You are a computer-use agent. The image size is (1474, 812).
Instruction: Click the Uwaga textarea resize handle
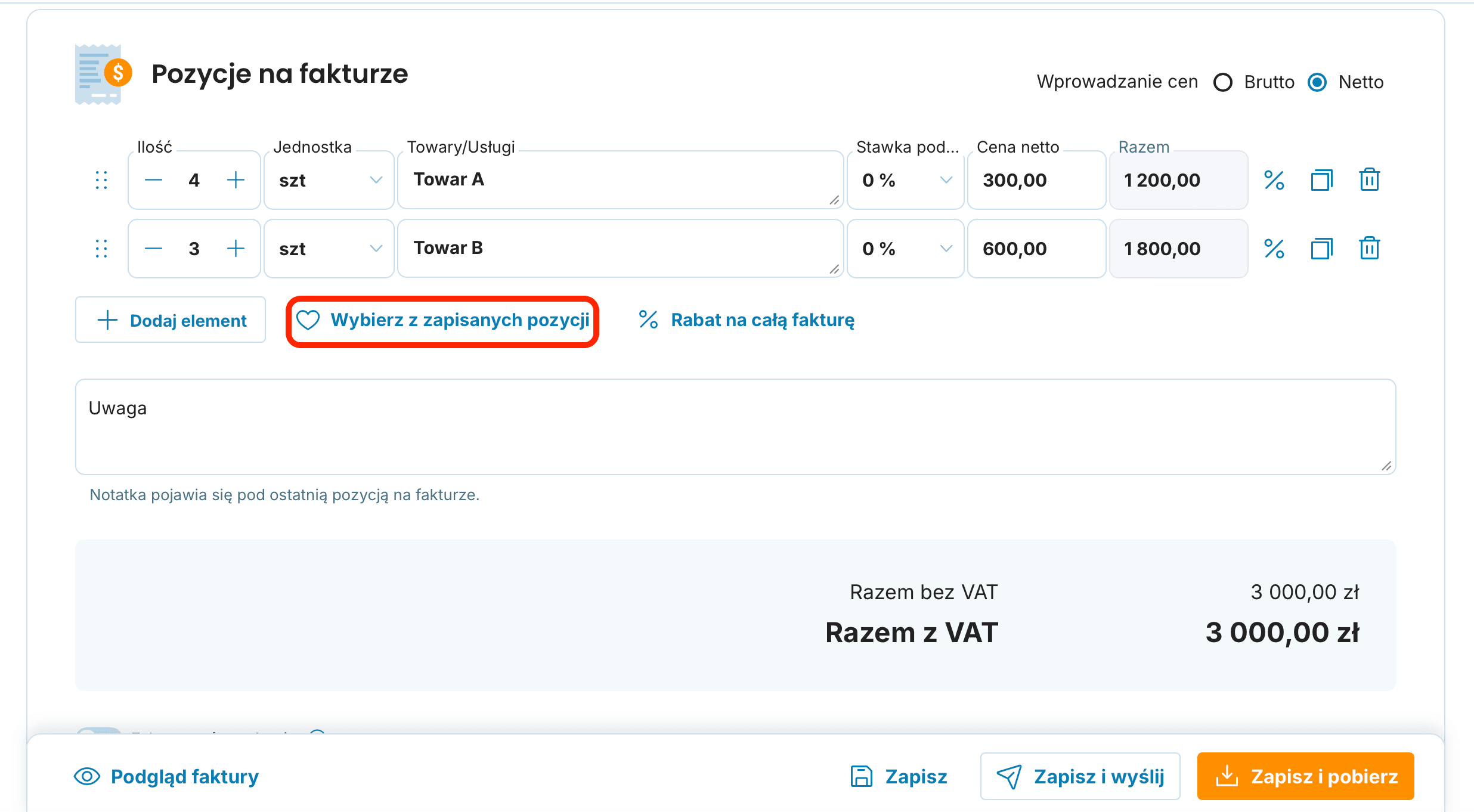pyautogui.click(x=1386, y=466)
